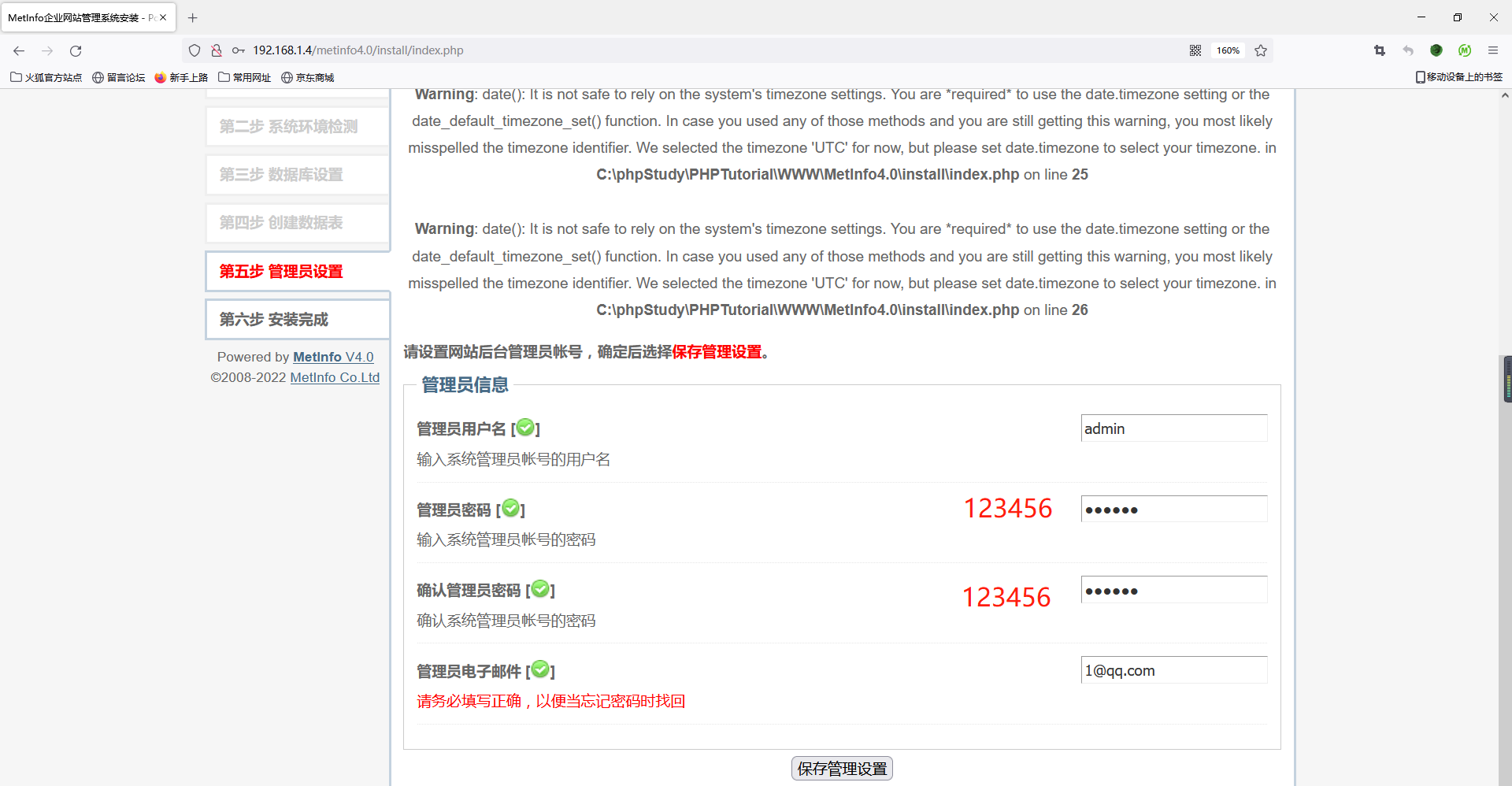This screenshot has height=786, width=1512.
Task: Open the screenshot crop tool icon
Action: [1380, 50]
